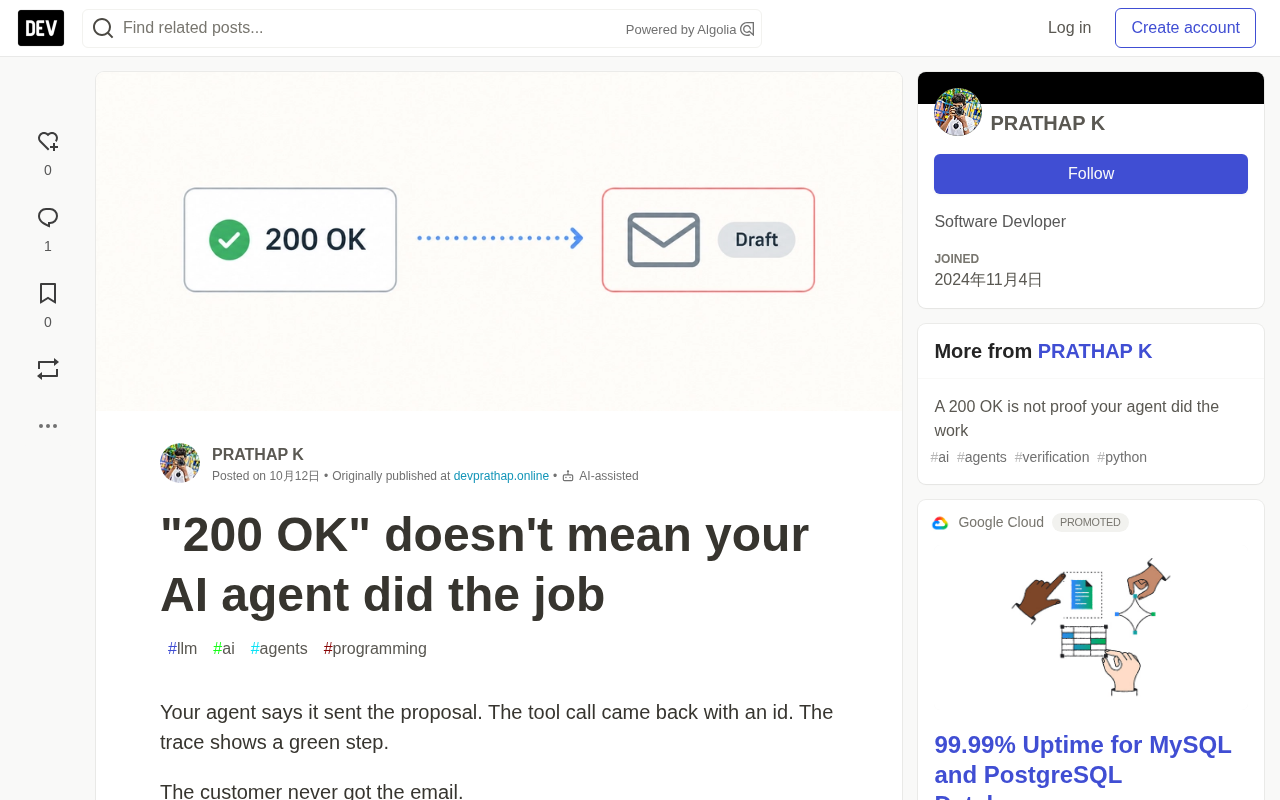
Task: Open the #programming tag
Action: point(375,648)
